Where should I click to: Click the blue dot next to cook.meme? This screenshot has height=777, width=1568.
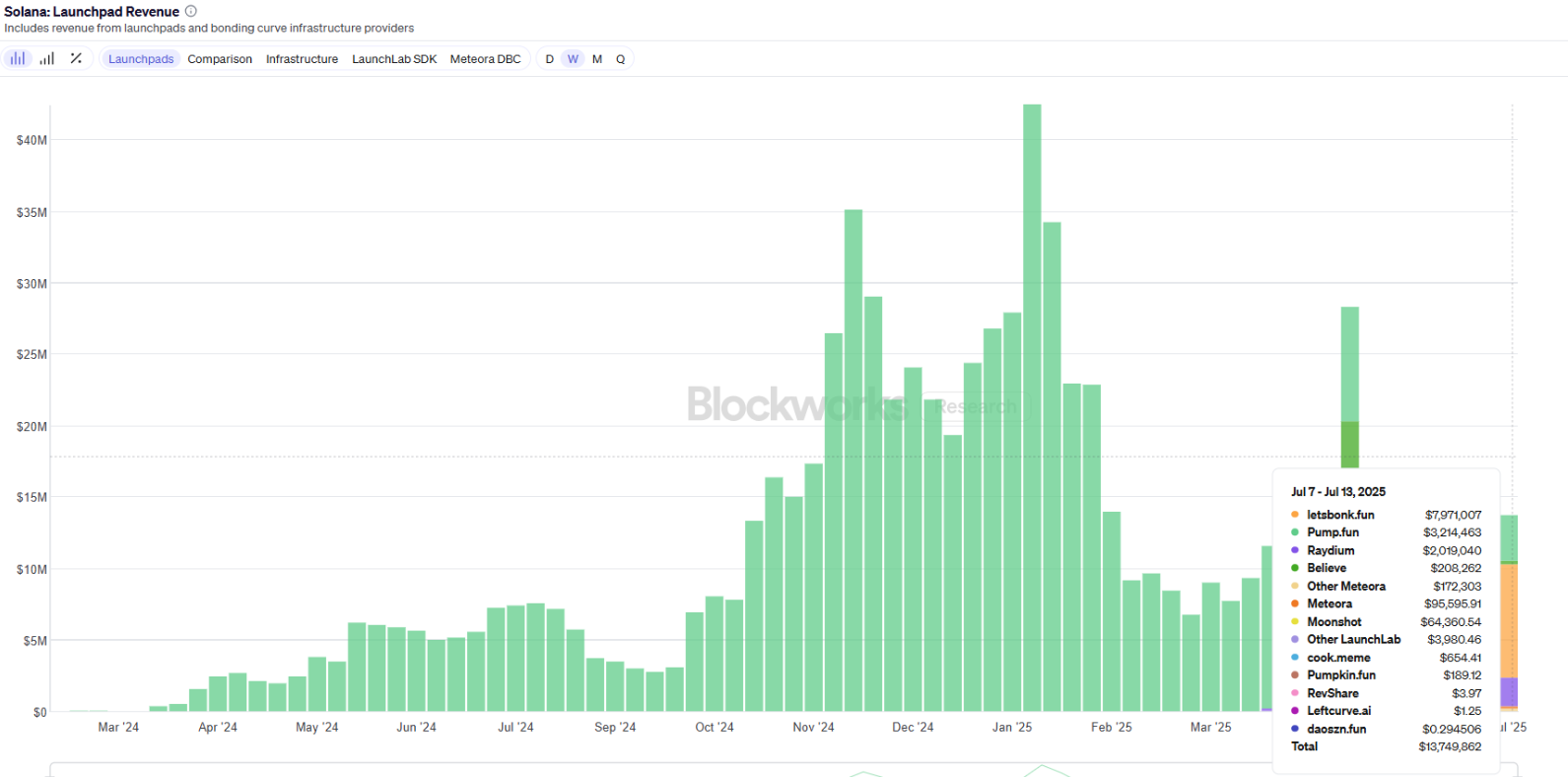(x=1295, y=658)
